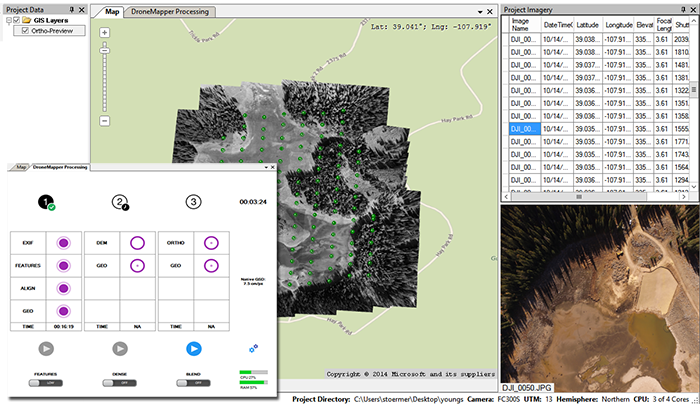Click the EXIF status indicator circle
This screenshot has height=404, width=700.
63,243
